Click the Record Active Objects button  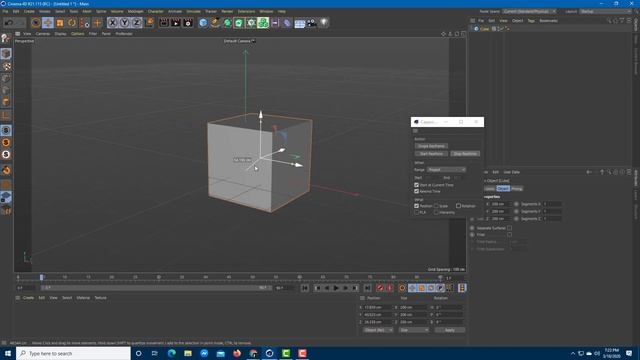click(x=380, y=288)
